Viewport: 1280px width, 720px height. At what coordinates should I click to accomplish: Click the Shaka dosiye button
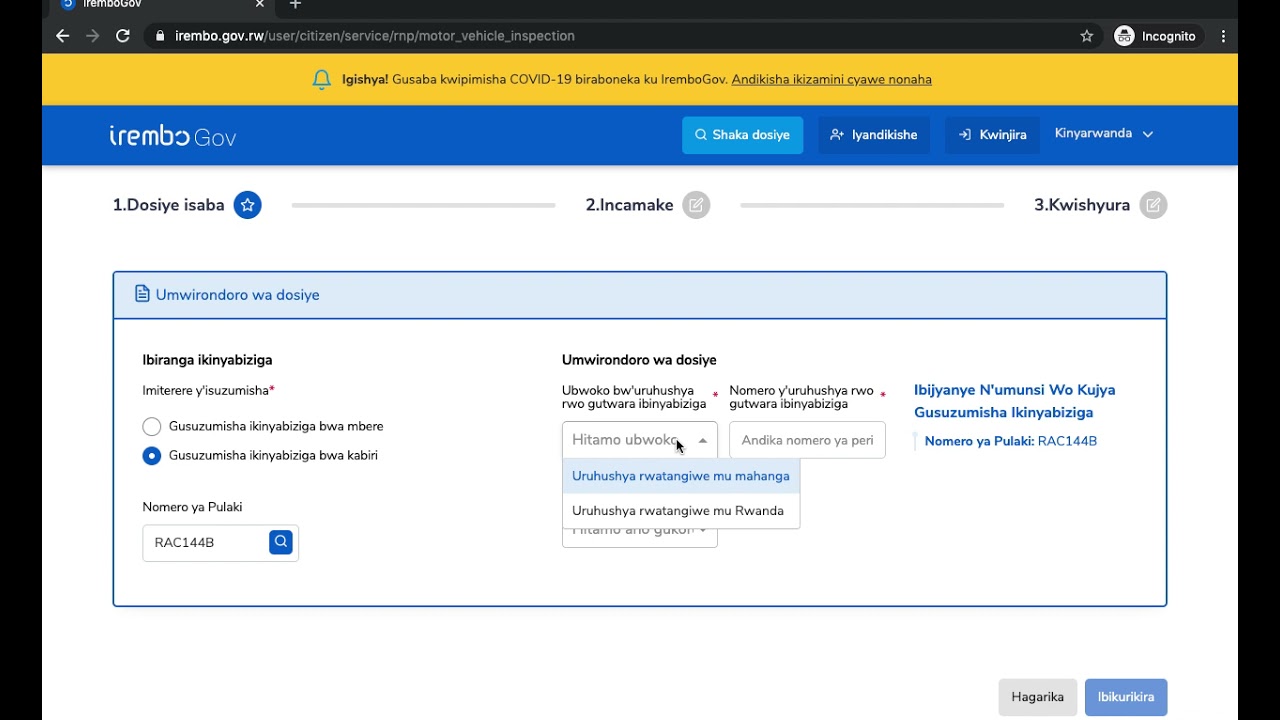pyautogui.click(x=742, y=135)
